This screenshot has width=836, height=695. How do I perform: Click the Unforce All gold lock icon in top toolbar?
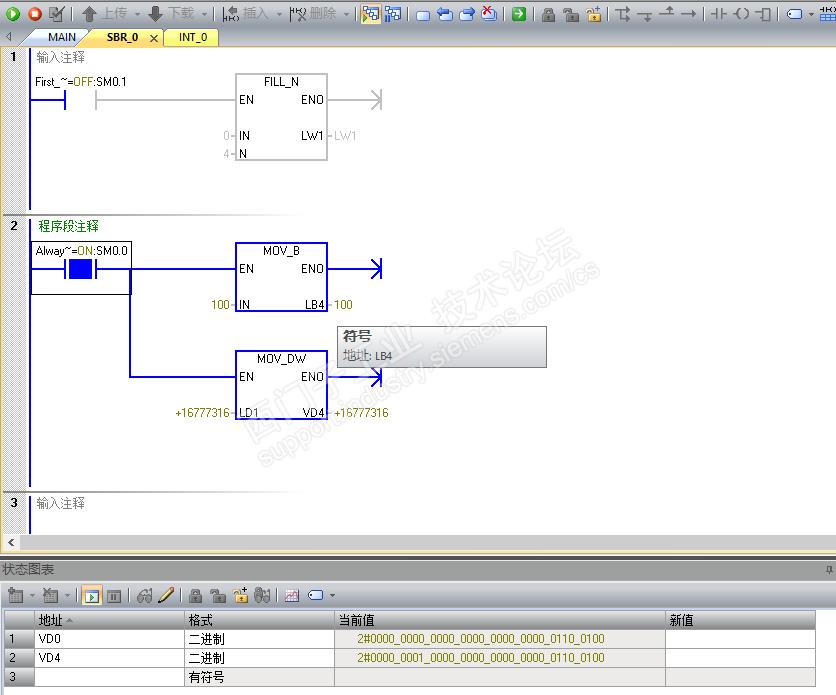[x=593, y=14]
